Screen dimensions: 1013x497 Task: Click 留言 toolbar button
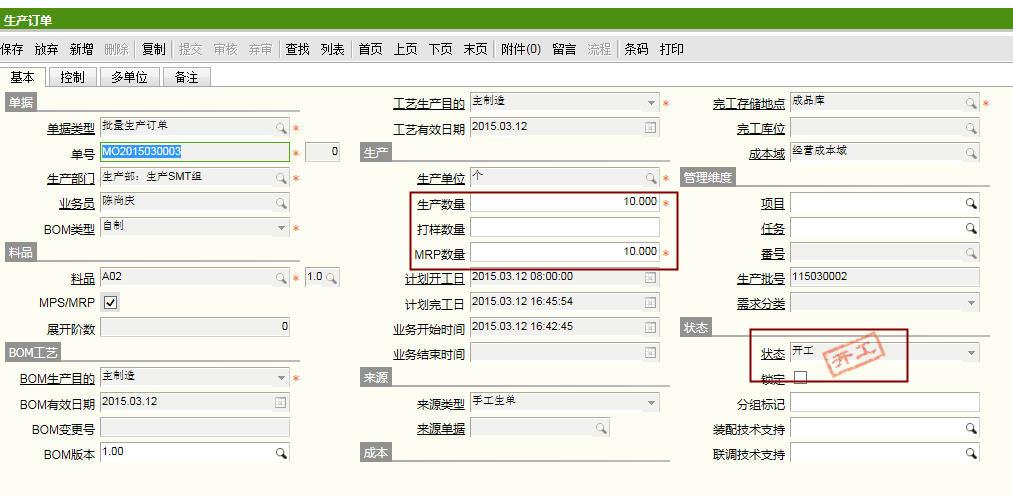tap(565, 49)
